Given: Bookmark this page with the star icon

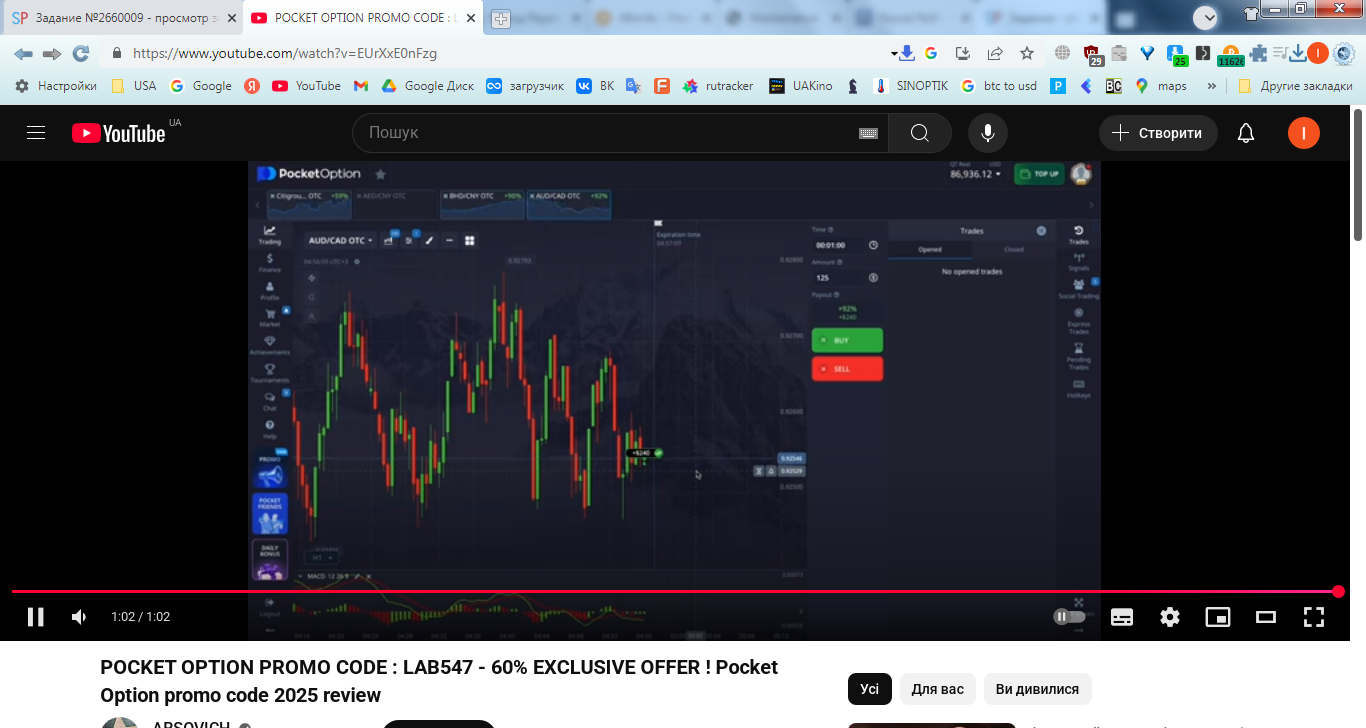Looking at the screenshot, I should click(x=1027, y=54).
